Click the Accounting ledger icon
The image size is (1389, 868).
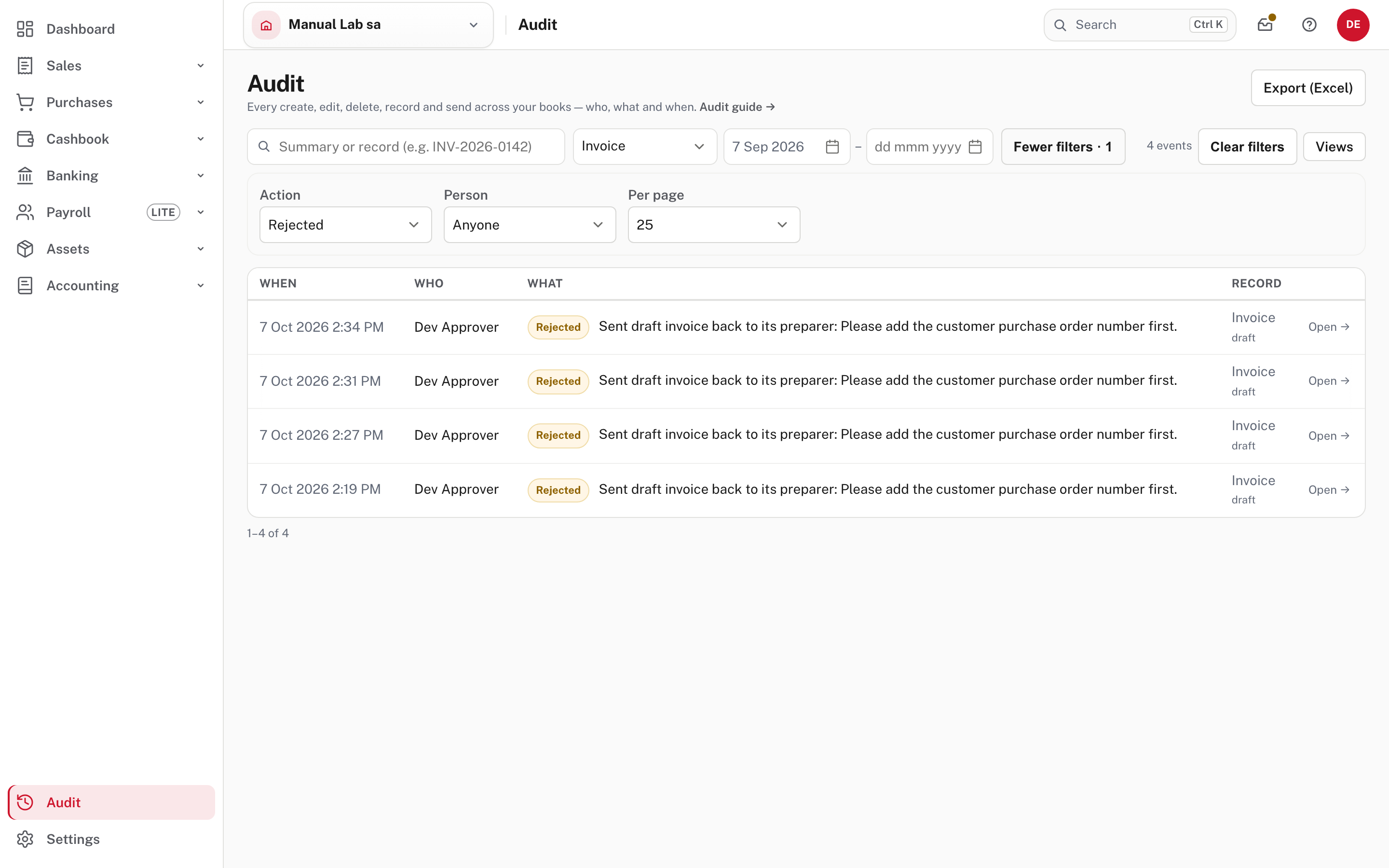coord(25,285)
